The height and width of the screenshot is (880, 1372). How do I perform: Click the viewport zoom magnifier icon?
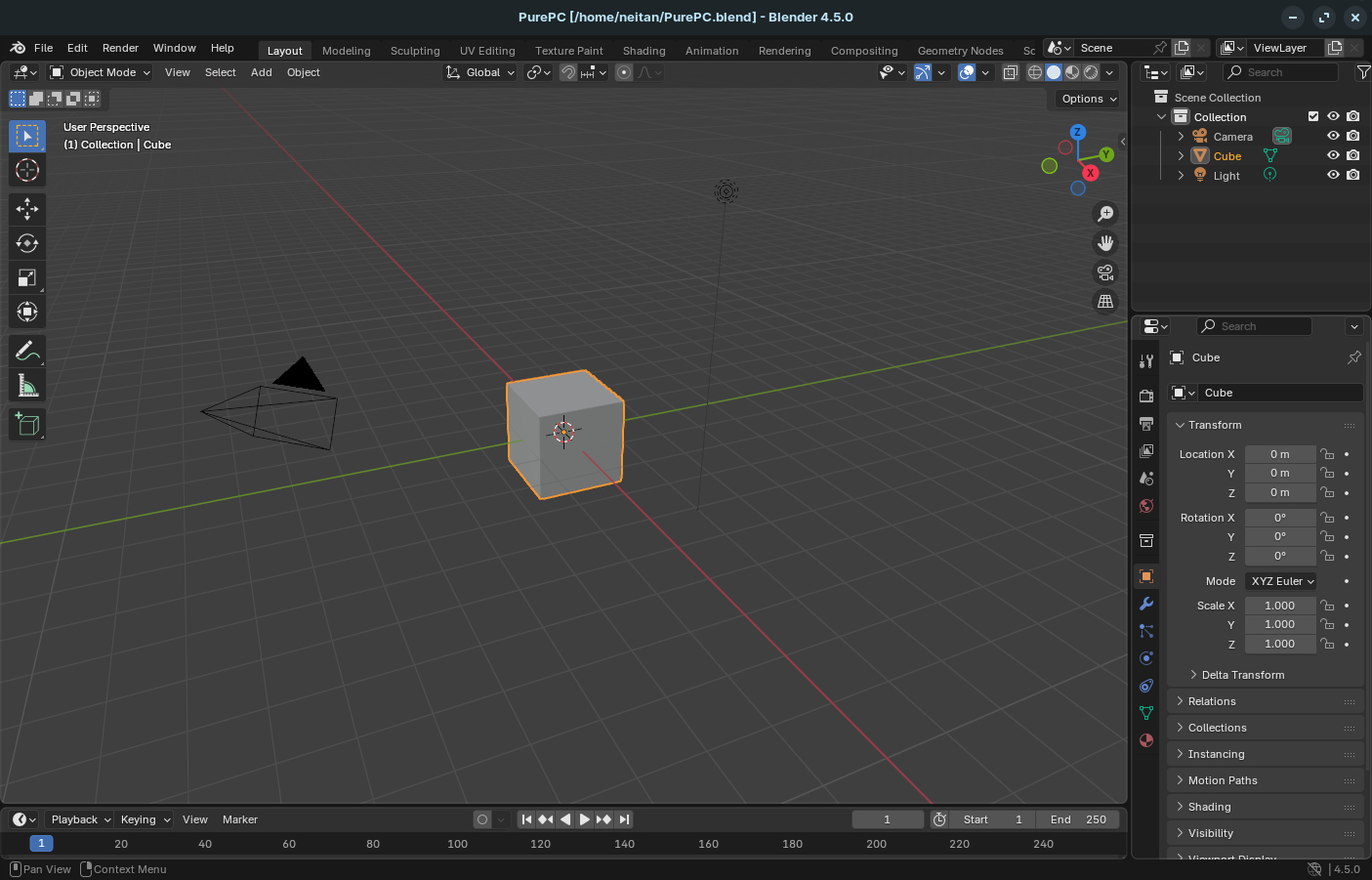[1104, 213]
